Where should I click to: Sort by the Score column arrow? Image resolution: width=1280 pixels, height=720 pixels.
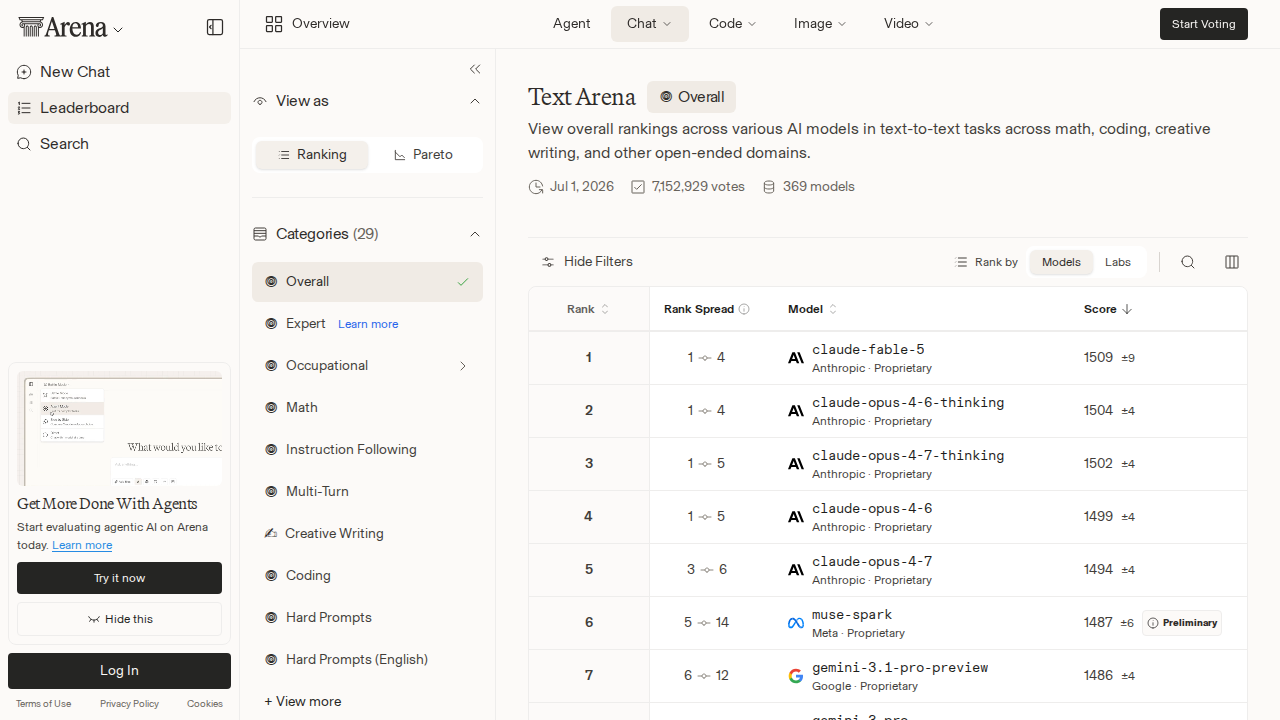click(x=1127, y=309)
